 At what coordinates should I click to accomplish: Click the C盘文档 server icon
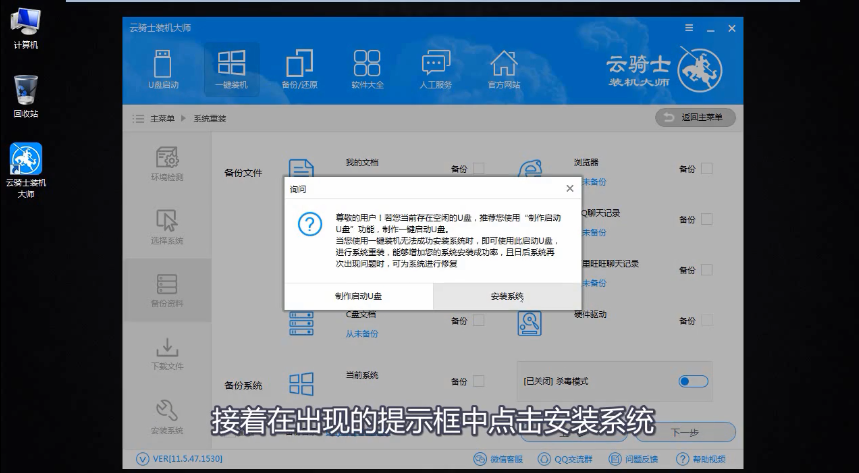(301, 323)
